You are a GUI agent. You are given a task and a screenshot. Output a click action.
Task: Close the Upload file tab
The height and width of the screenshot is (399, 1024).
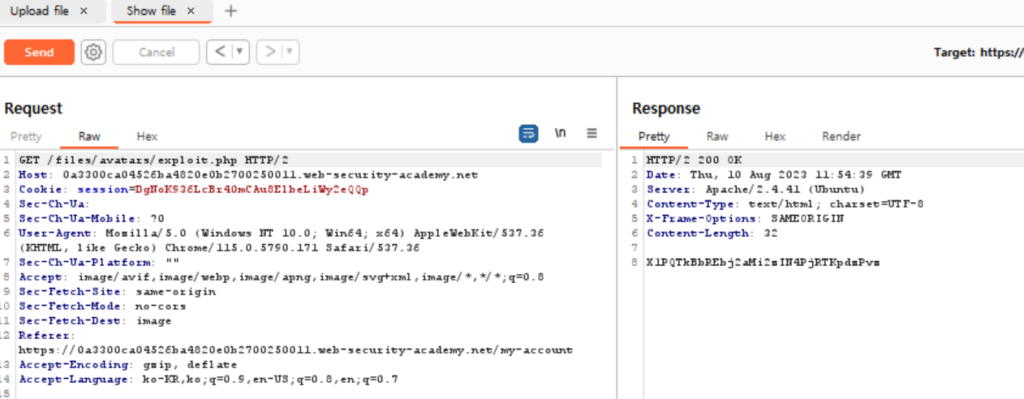(x=84, y=11)
